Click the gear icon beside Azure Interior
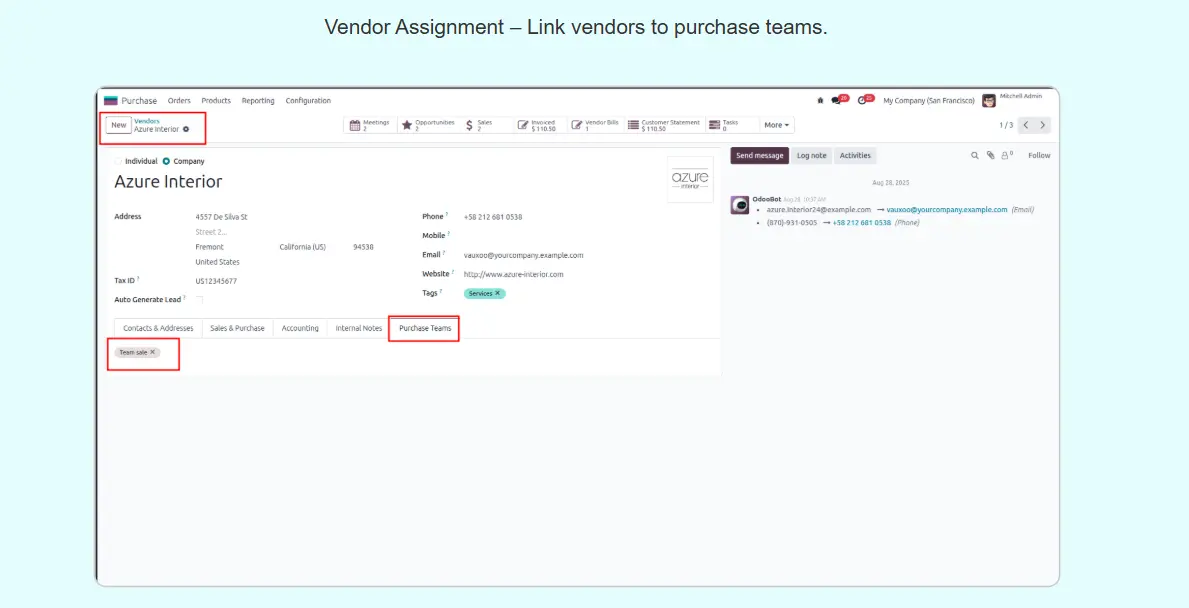 coord(186,129)
